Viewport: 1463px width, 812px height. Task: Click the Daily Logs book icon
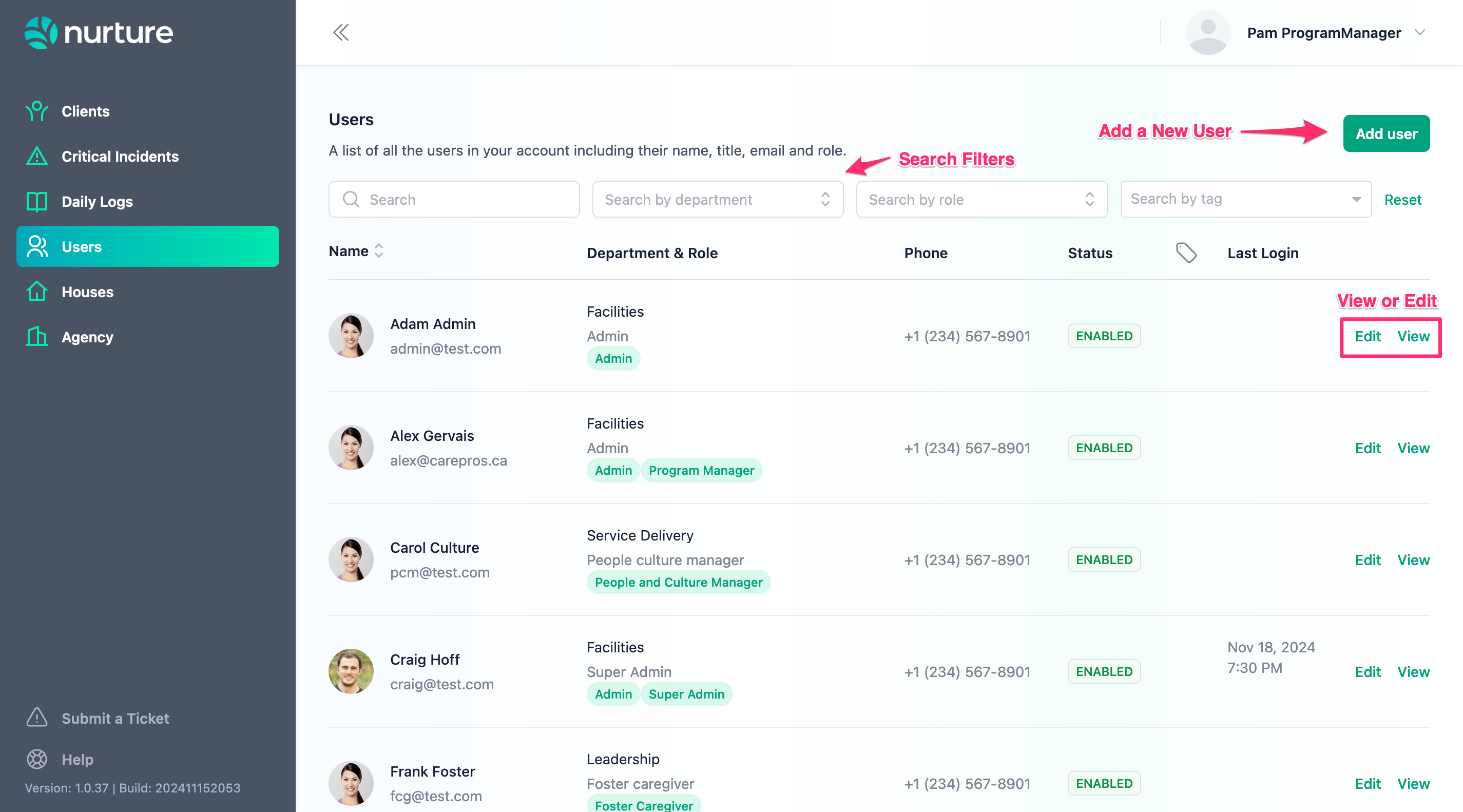[37, 202]
